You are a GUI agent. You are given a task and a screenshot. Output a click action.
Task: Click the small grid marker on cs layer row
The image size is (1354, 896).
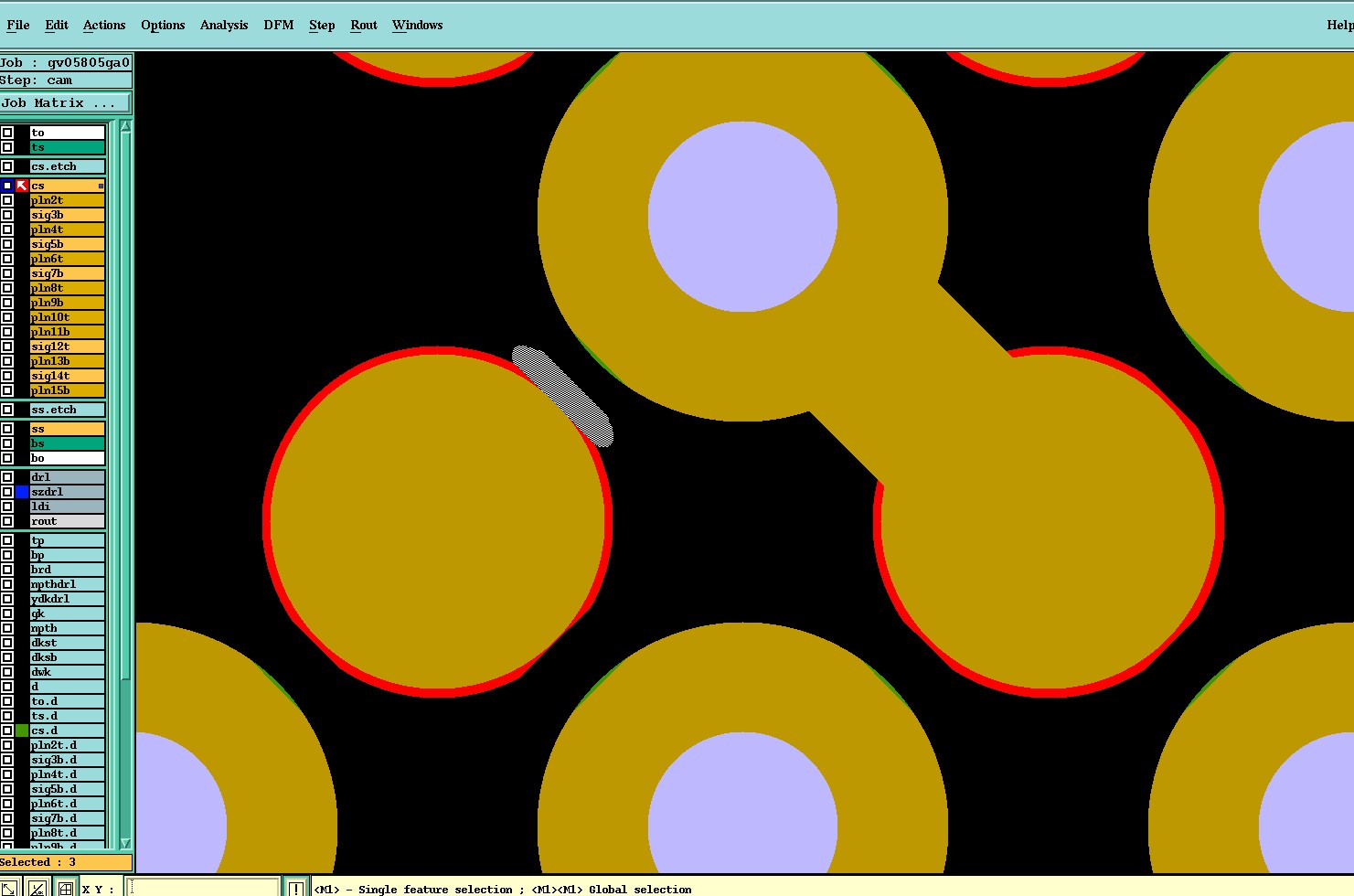(101, 186)
